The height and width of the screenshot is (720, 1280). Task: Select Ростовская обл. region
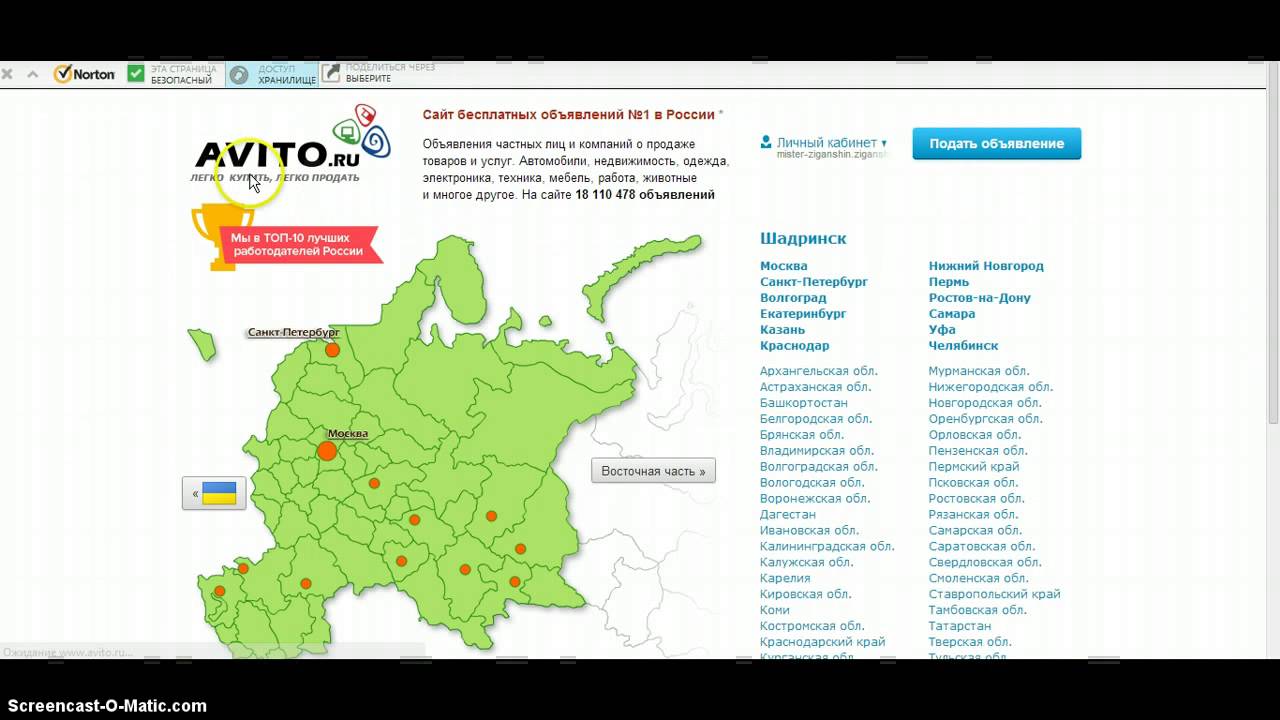pyautogui.click(x=977, y=499)
